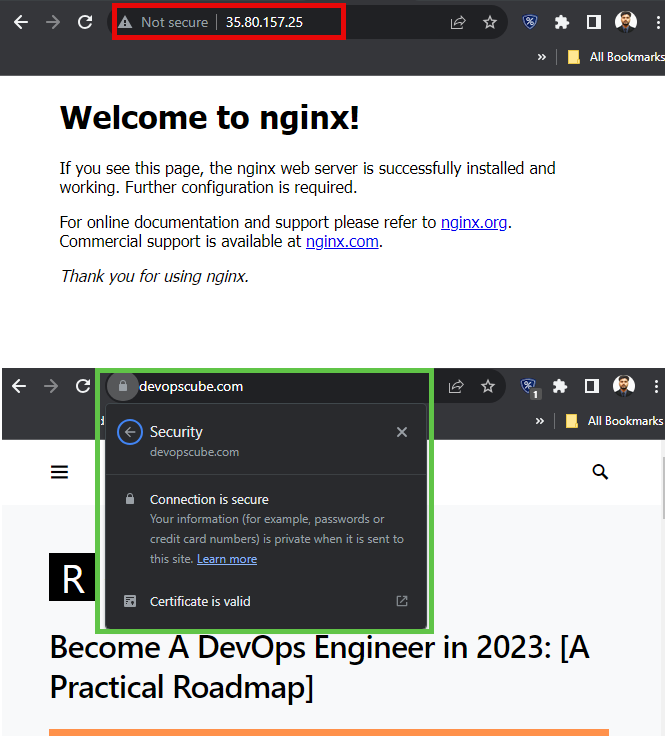Open the nginx.org link
665x736 pixels.
pyautogui.click(x=474, y=222)
